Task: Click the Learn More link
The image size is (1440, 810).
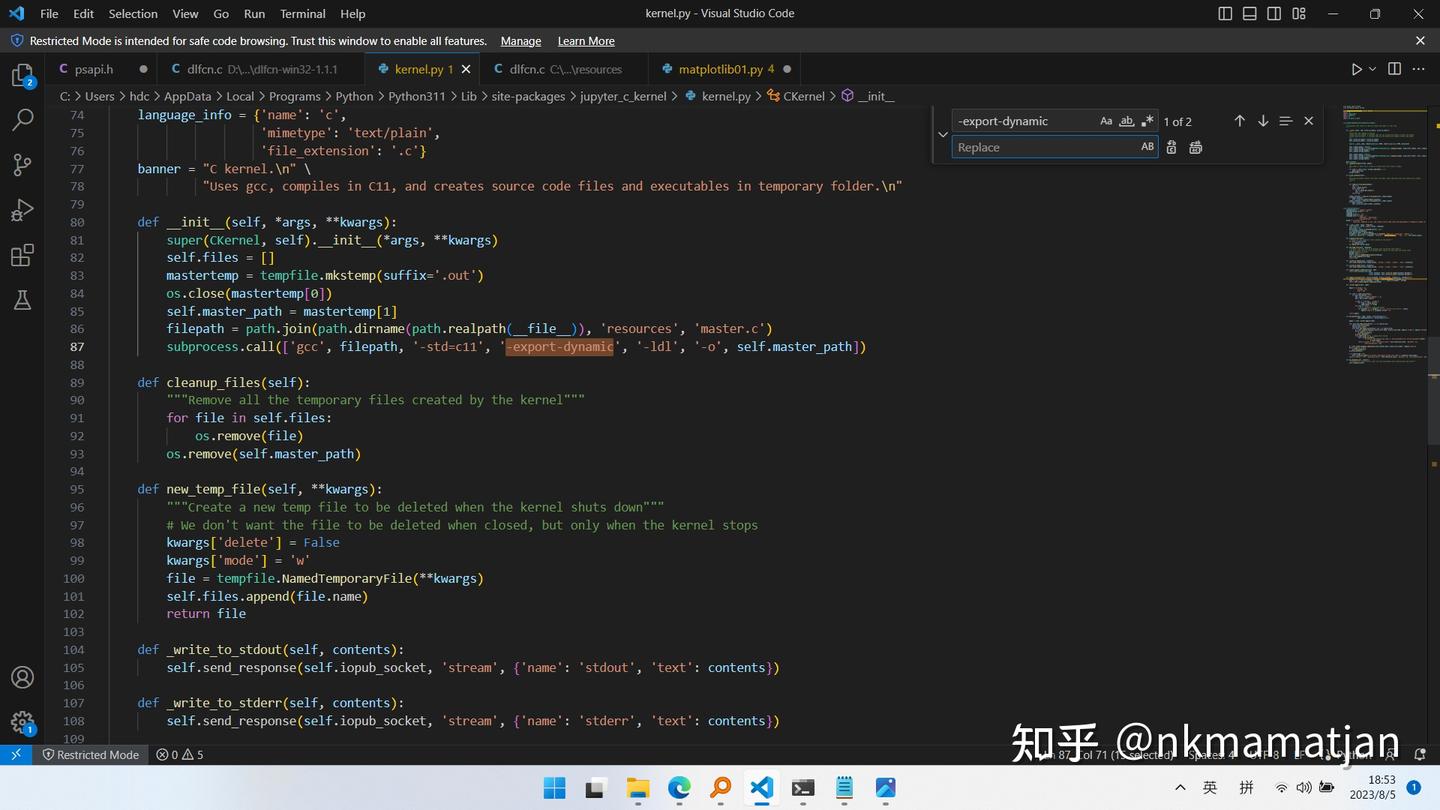Action: 584,41
